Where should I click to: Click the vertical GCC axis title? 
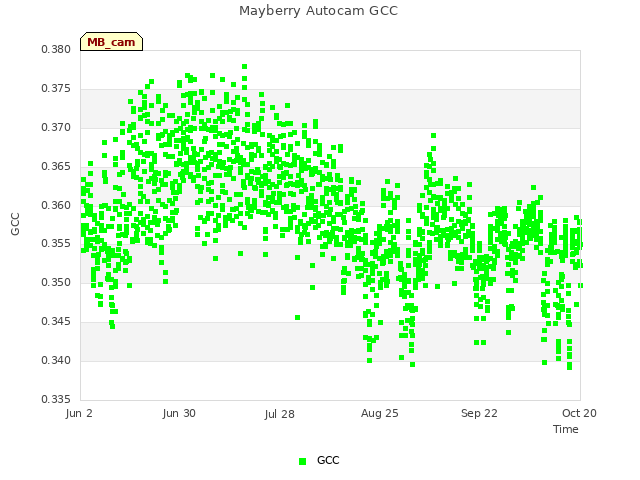tap(15, 224)
